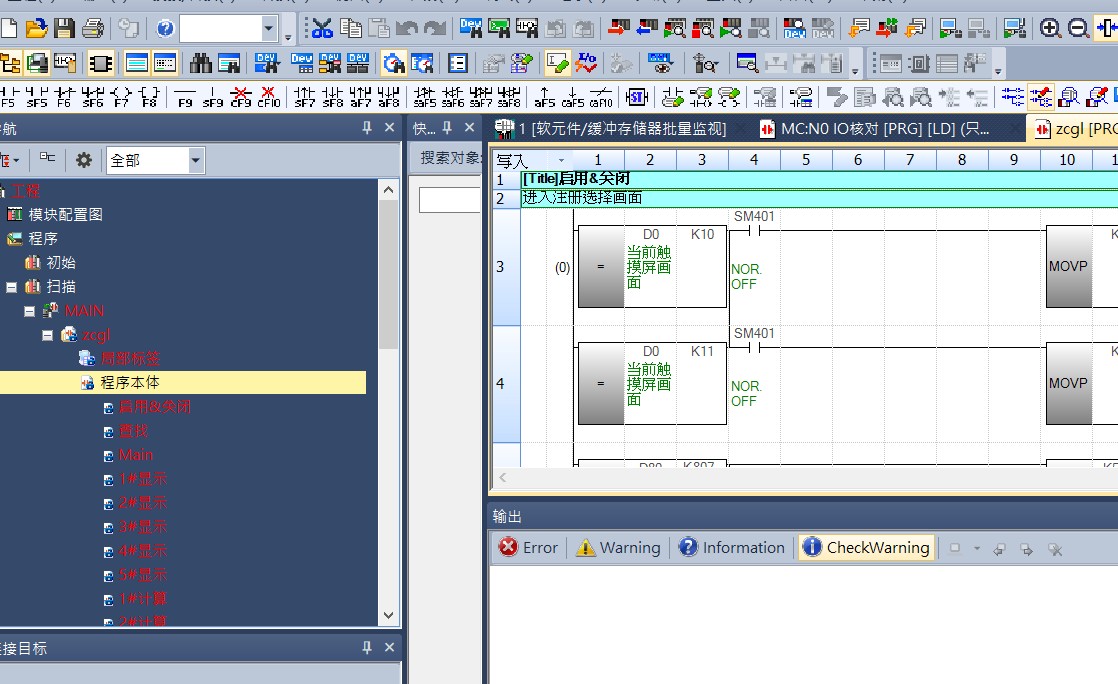Toggle the CheckWarning filter button
This screenshot has height=684, width=1118.
click(865, 547)
